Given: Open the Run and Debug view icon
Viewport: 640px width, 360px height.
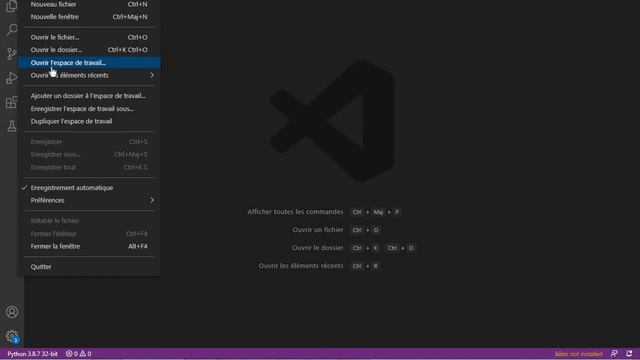Looking at the screenshot, I should (12, 78).
